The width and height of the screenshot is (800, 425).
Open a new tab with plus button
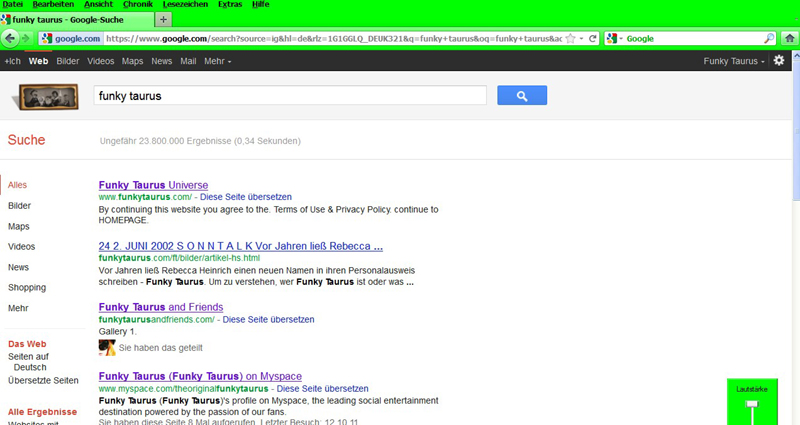pyautogui.click(x=164, y=19)
